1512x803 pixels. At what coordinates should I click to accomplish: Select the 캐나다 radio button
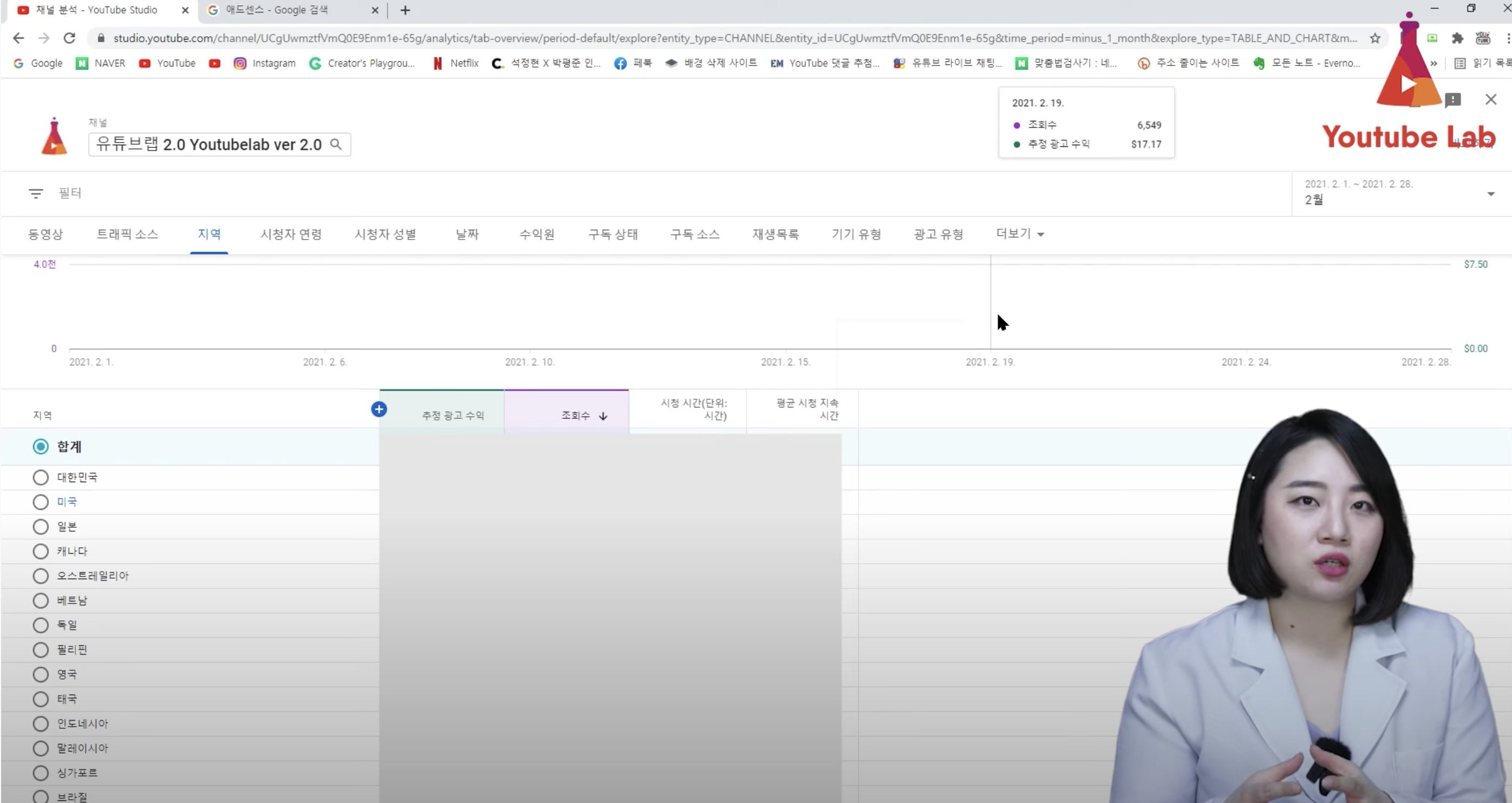pyautogui.click(x=41, y=552)
